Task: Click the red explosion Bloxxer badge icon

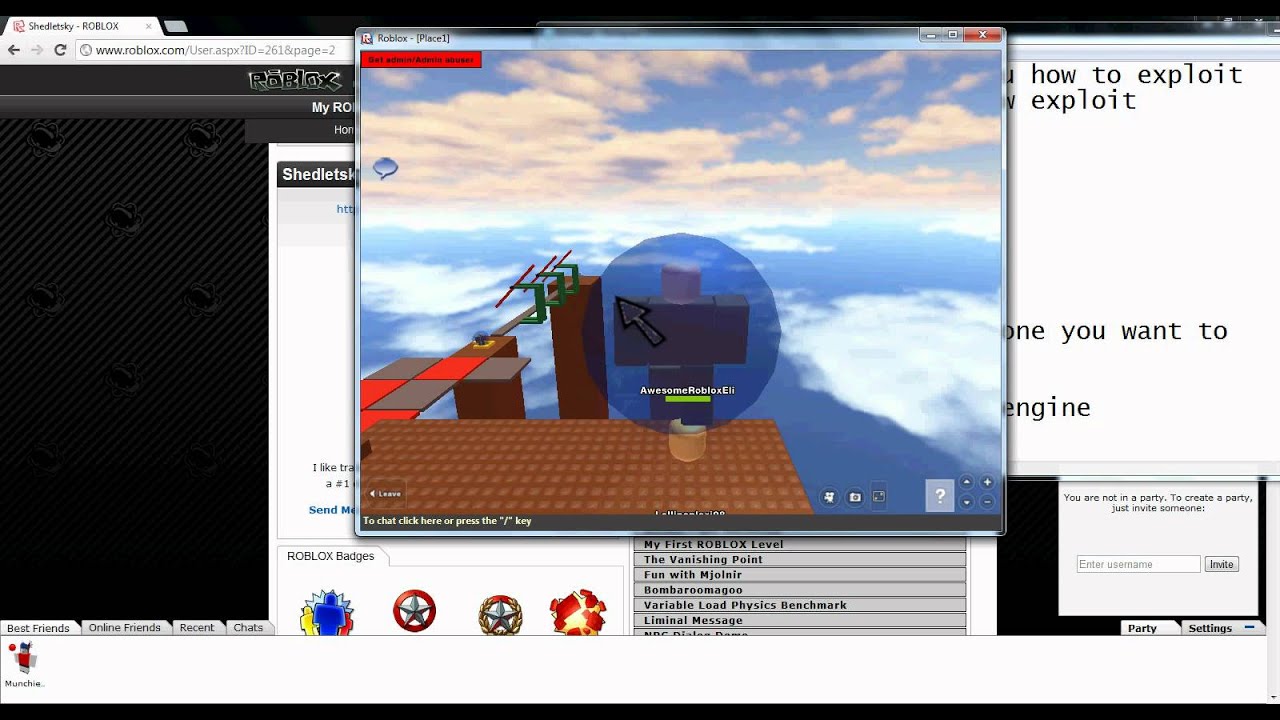Action: point(578,612)
